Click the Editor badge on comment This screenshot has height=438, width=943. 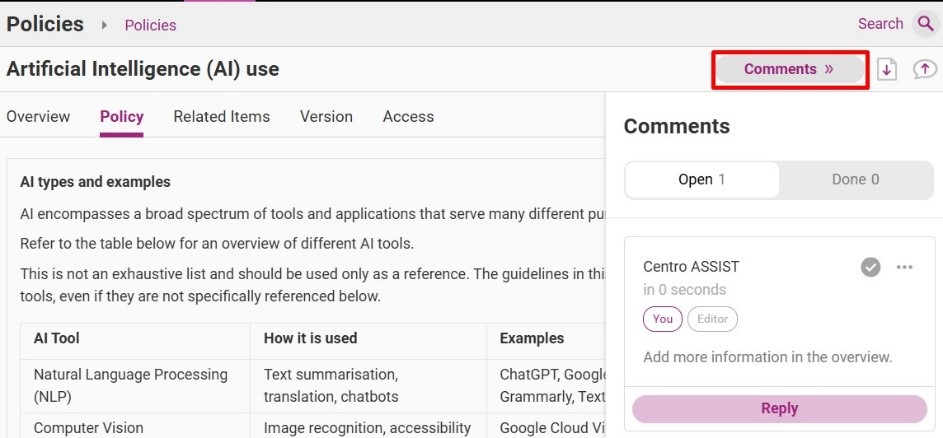pyautogui.click(x=713, y=319)
